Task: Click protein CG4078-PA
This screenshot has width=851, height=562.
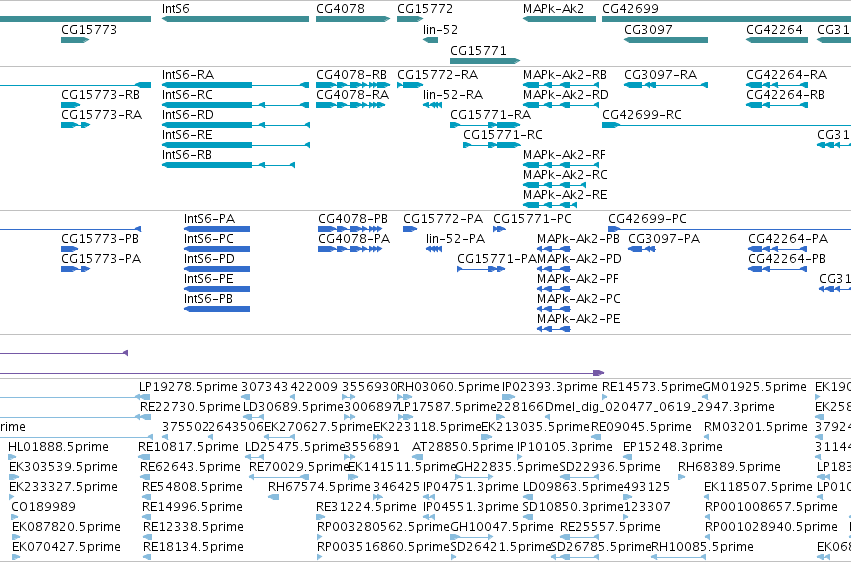Action: (350, 249)
